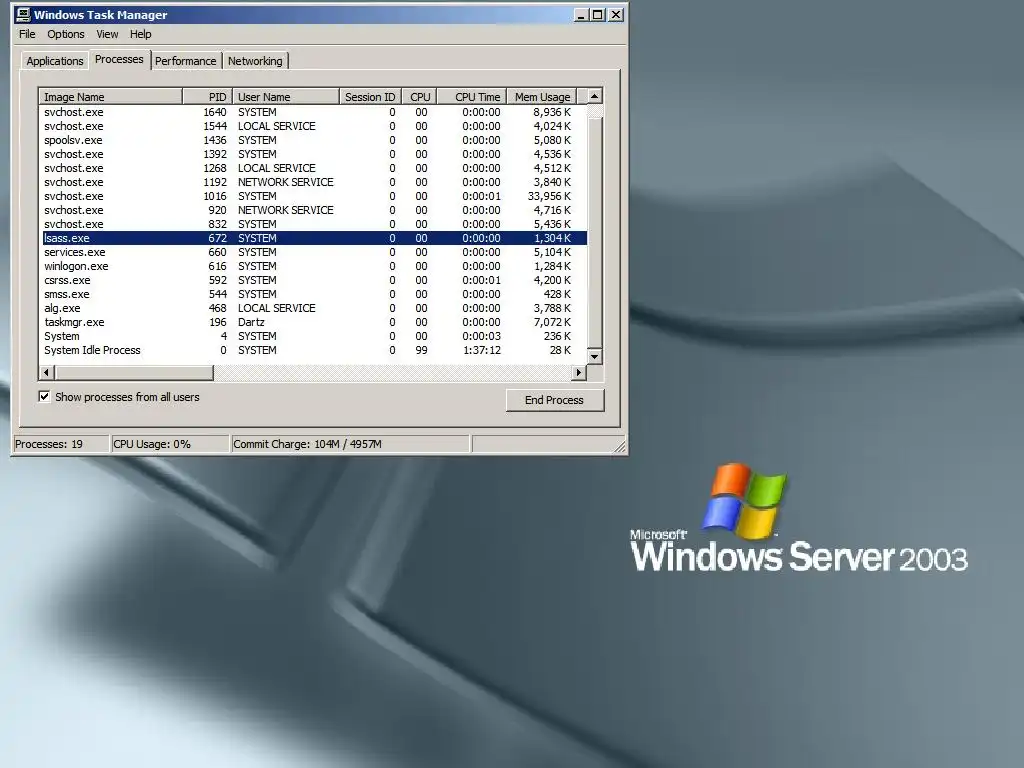
Task: Open the Options menu
Action: click(x=65, y=34)
